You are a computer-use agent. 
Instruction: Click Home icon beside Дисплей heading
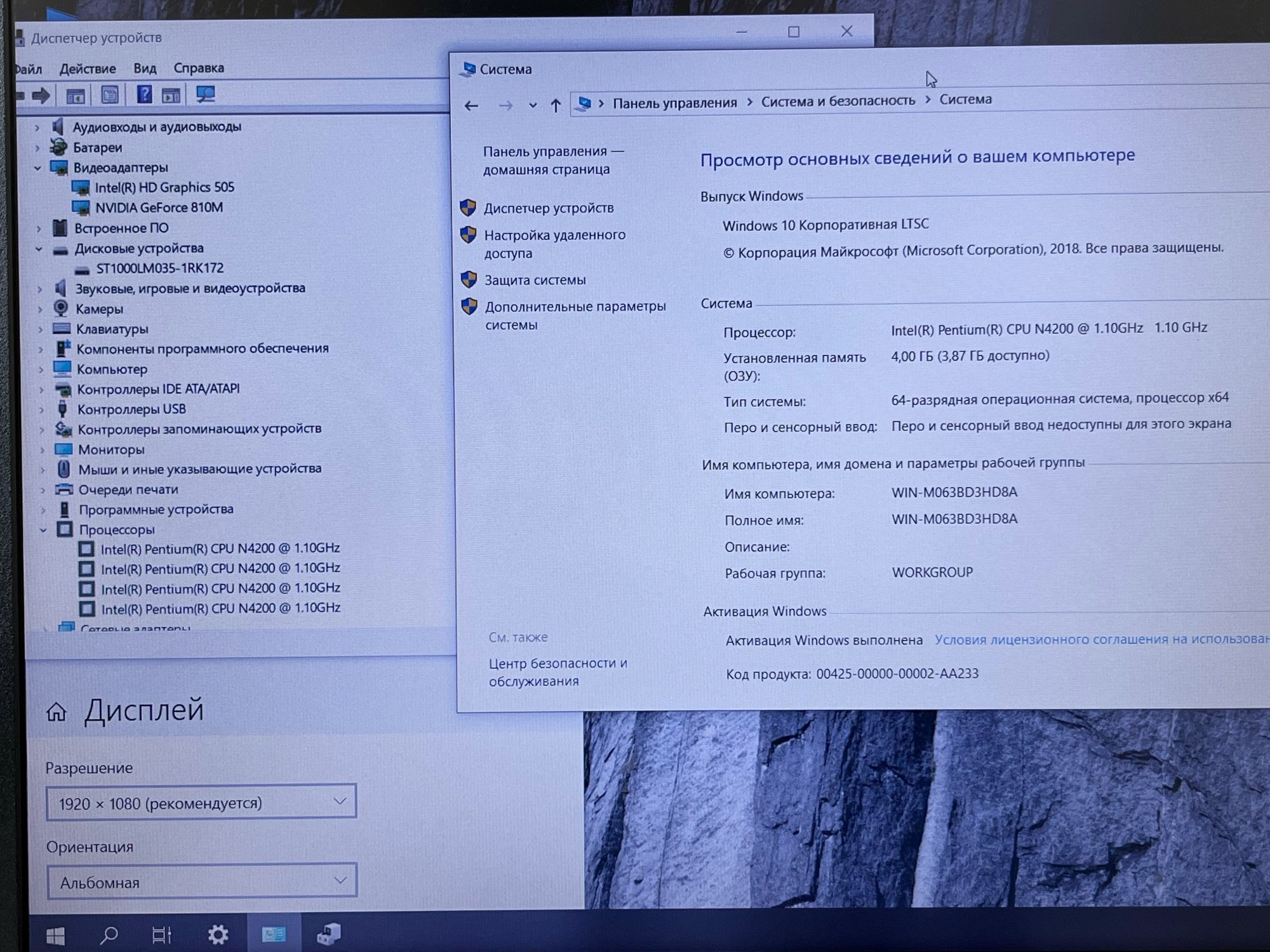(x=57, y=712)
